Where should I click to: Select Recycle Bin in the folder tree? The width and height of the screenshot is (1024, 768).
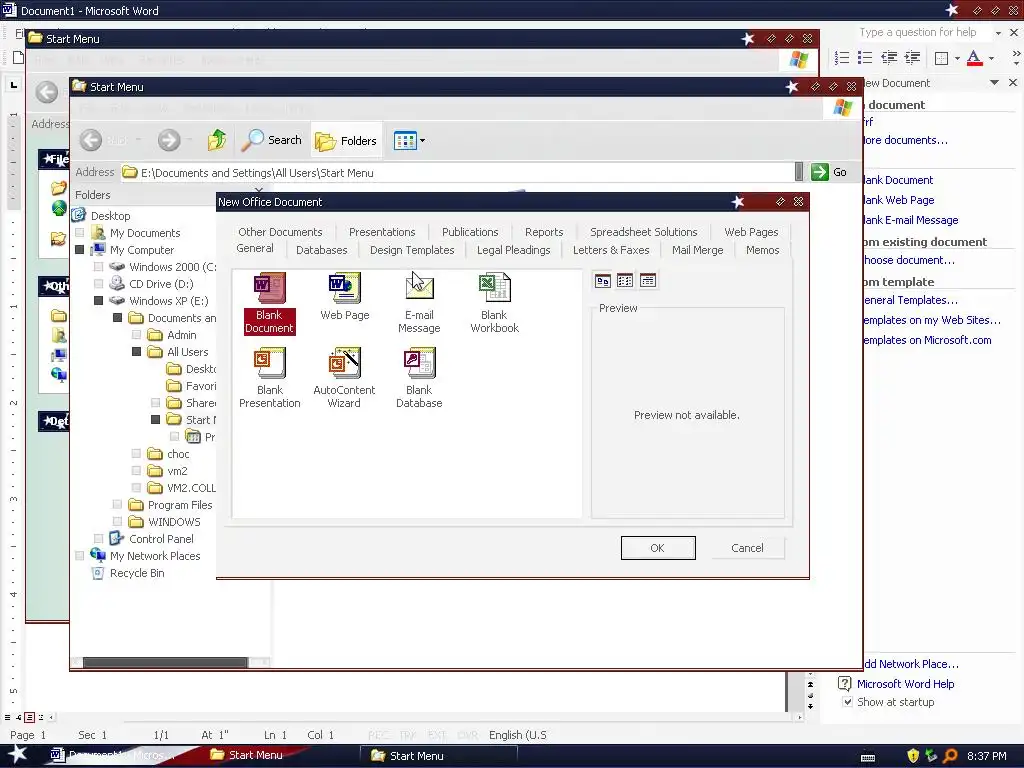pos(137,573)
